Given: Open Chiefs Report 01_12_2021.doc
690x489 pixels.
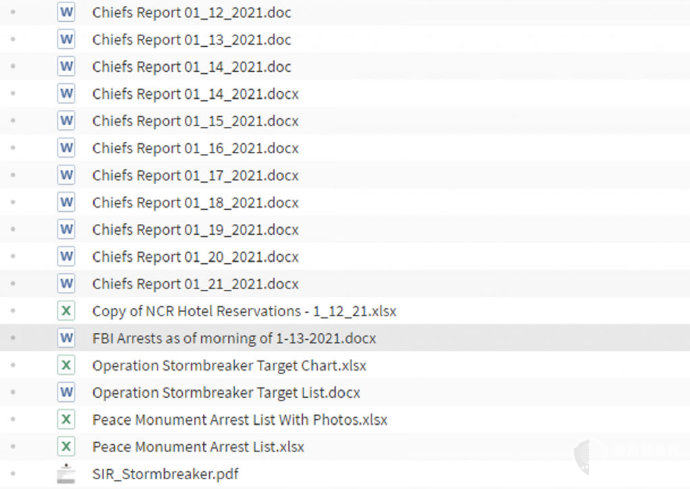Looking at the screenshot, I should tap(191, 13).
